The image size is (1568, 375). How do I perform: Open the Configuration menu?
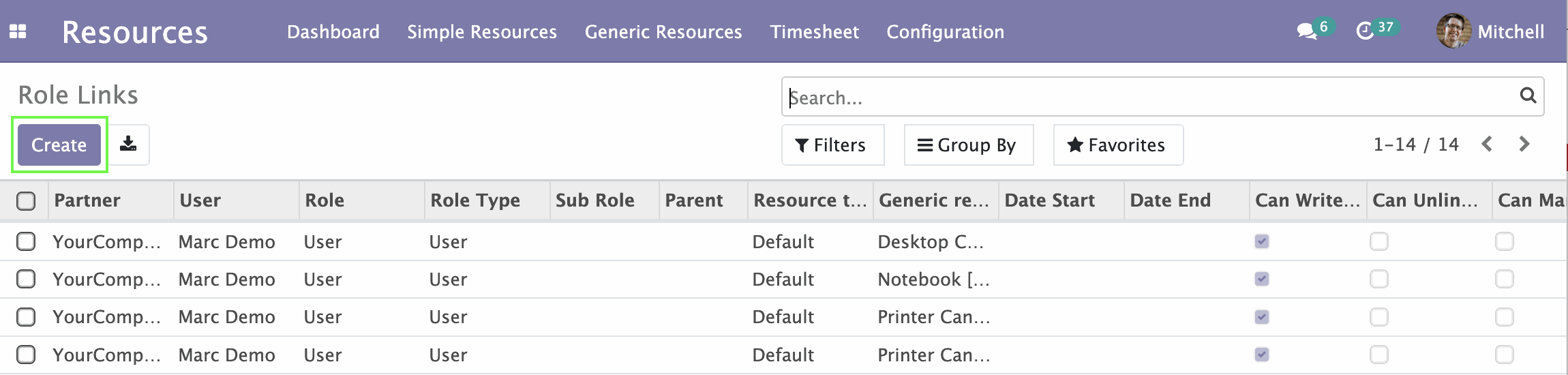pyautogui.click(x=945, y=32)
